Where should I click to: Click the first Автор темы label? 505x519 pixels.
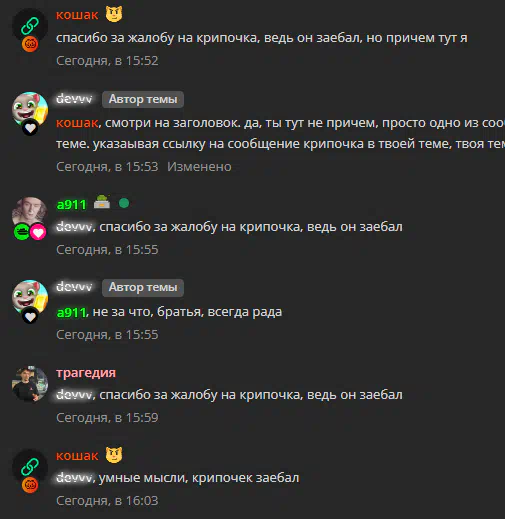143,99
